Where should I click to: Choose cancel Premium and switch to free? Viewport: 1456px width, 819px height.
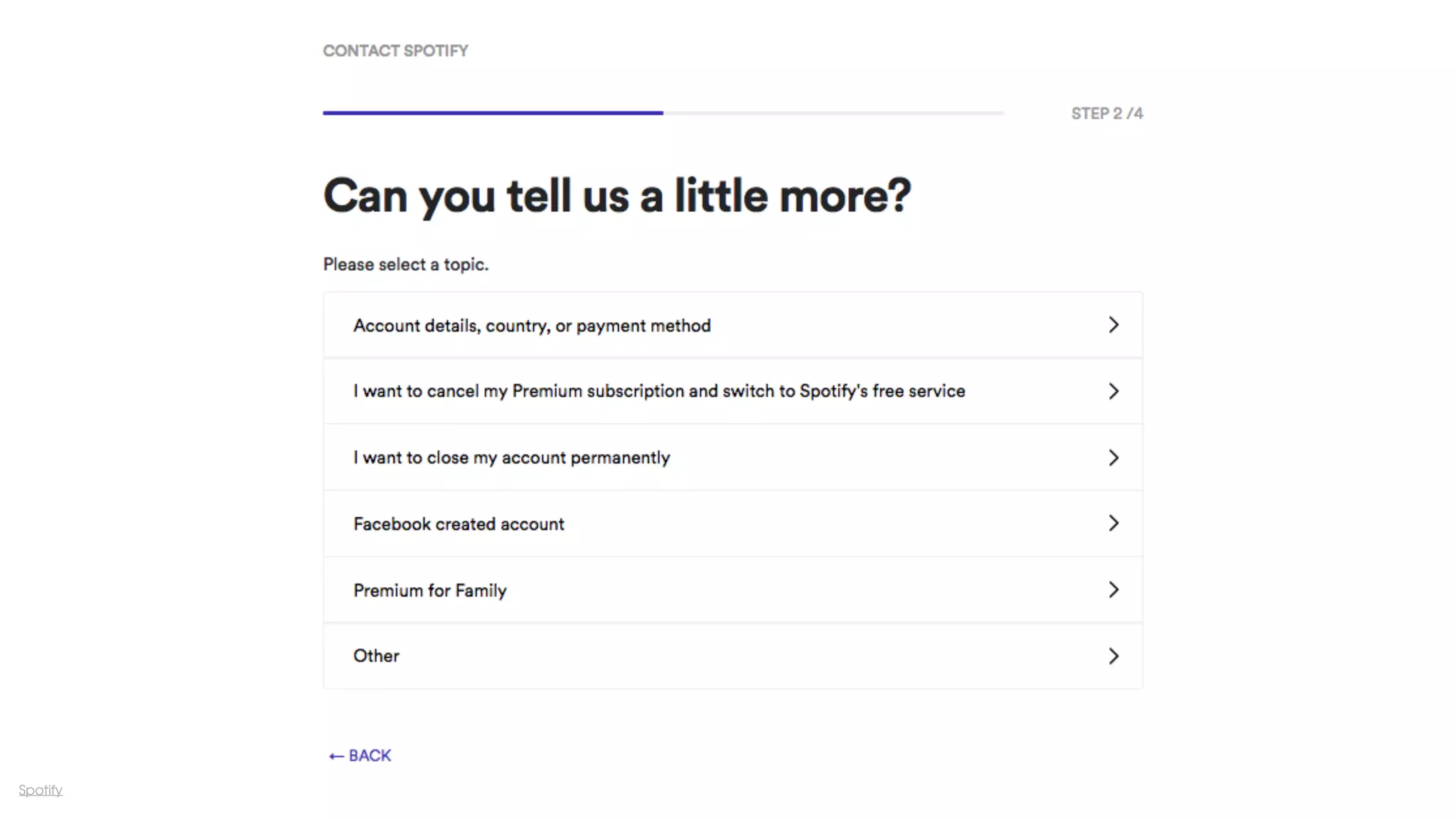658,391
